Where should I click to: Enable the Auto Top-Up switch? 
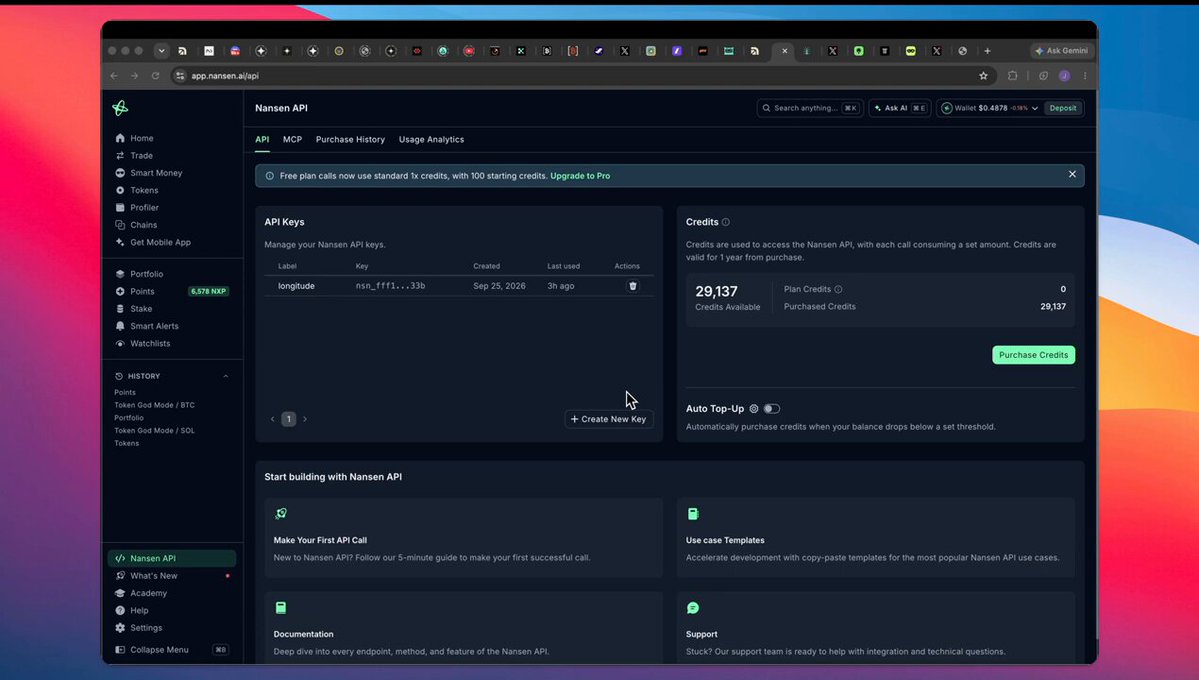(772, 409)
